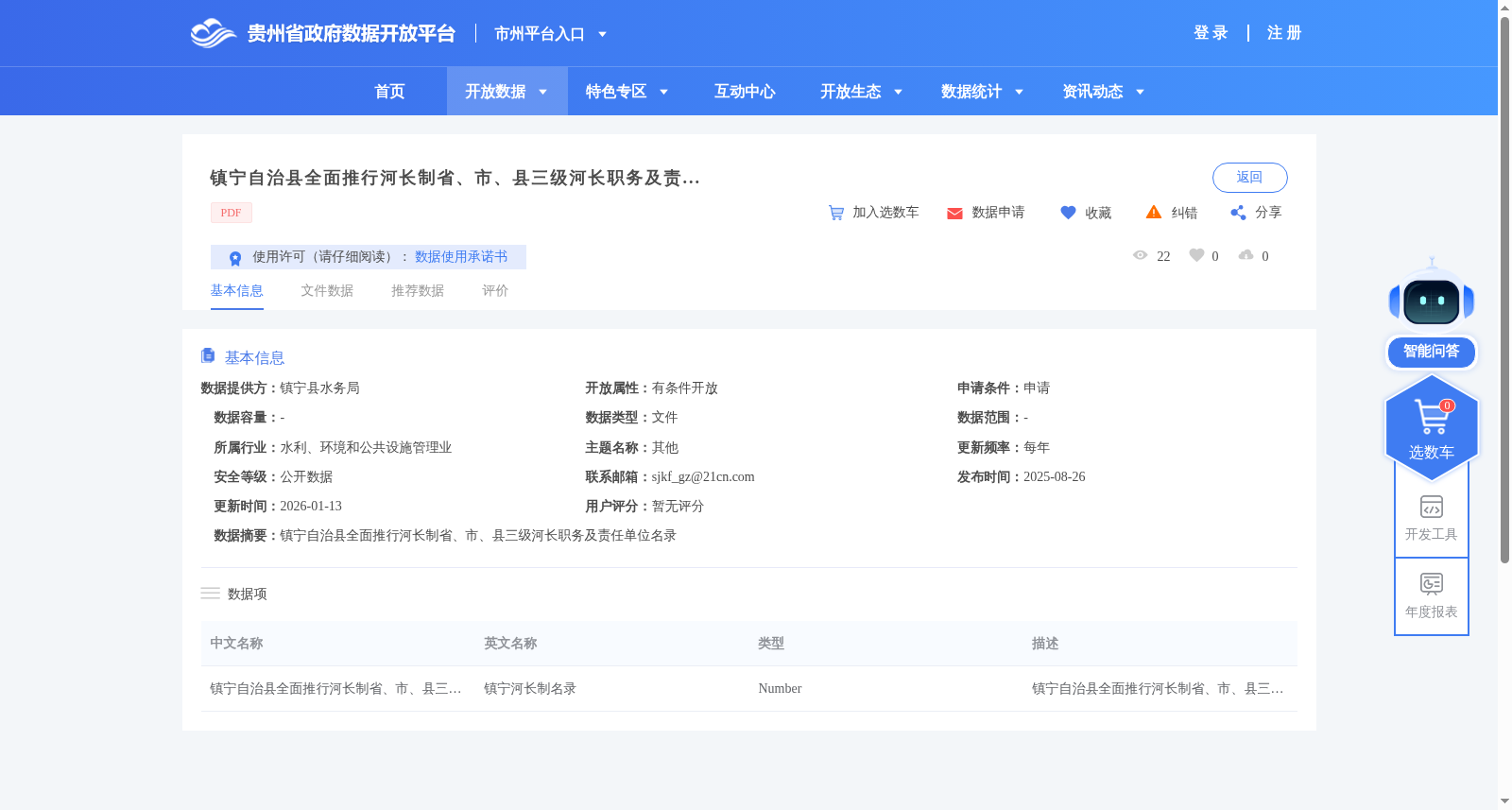Click the 描述 column header
The image size is (1512, 810).
pos(1045,644)
